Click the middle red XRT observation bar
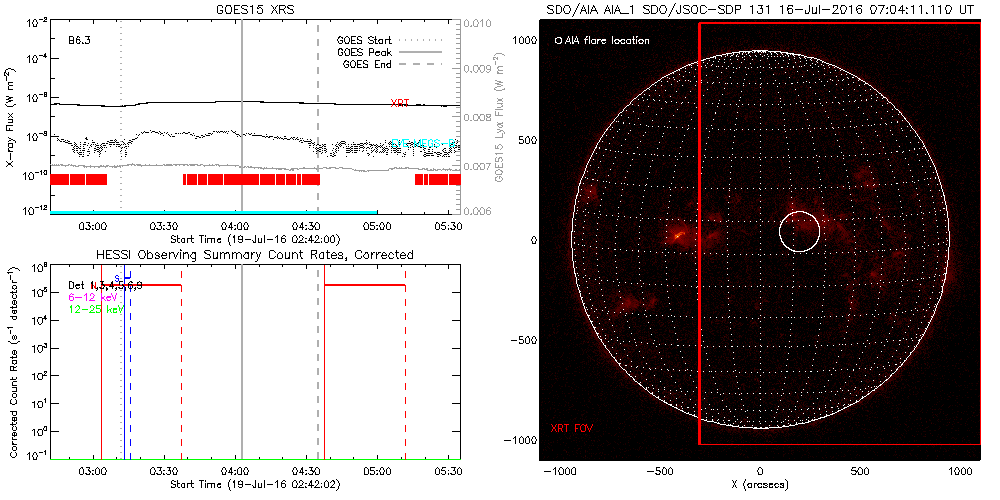The image size is (1000, 500). [x=251, y=179]
